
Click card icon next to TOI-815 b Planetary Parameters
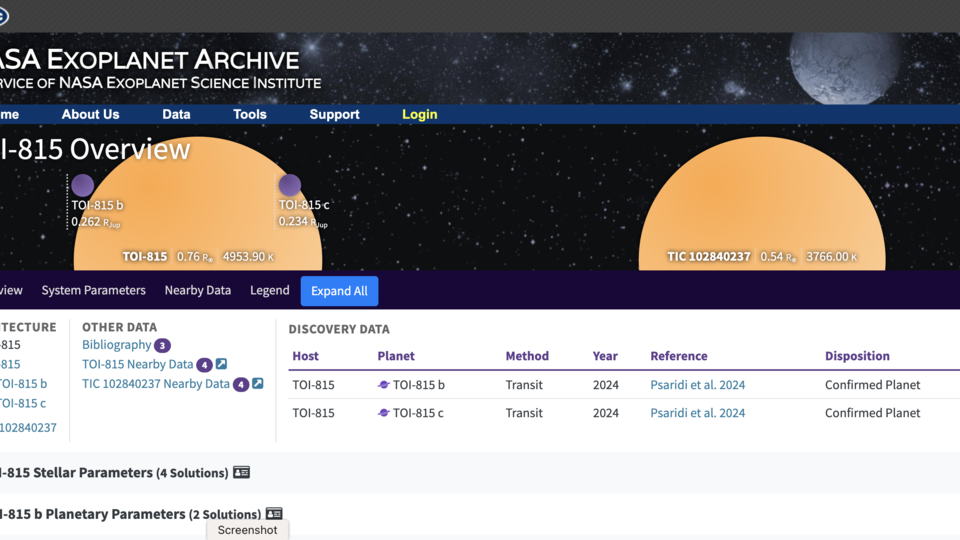(274, 514)
